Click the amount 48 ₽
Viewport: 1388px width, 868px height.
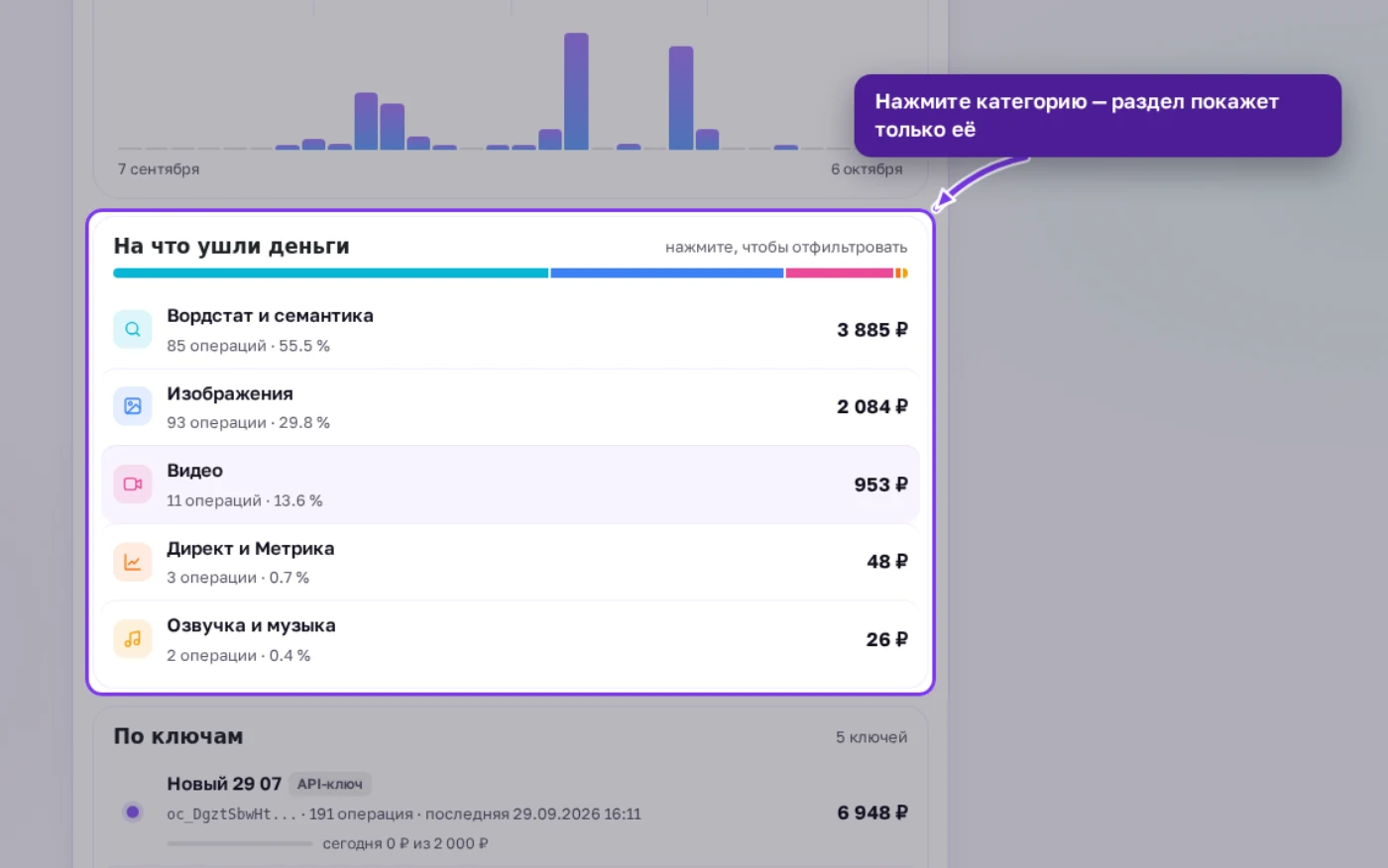(887, 562)
